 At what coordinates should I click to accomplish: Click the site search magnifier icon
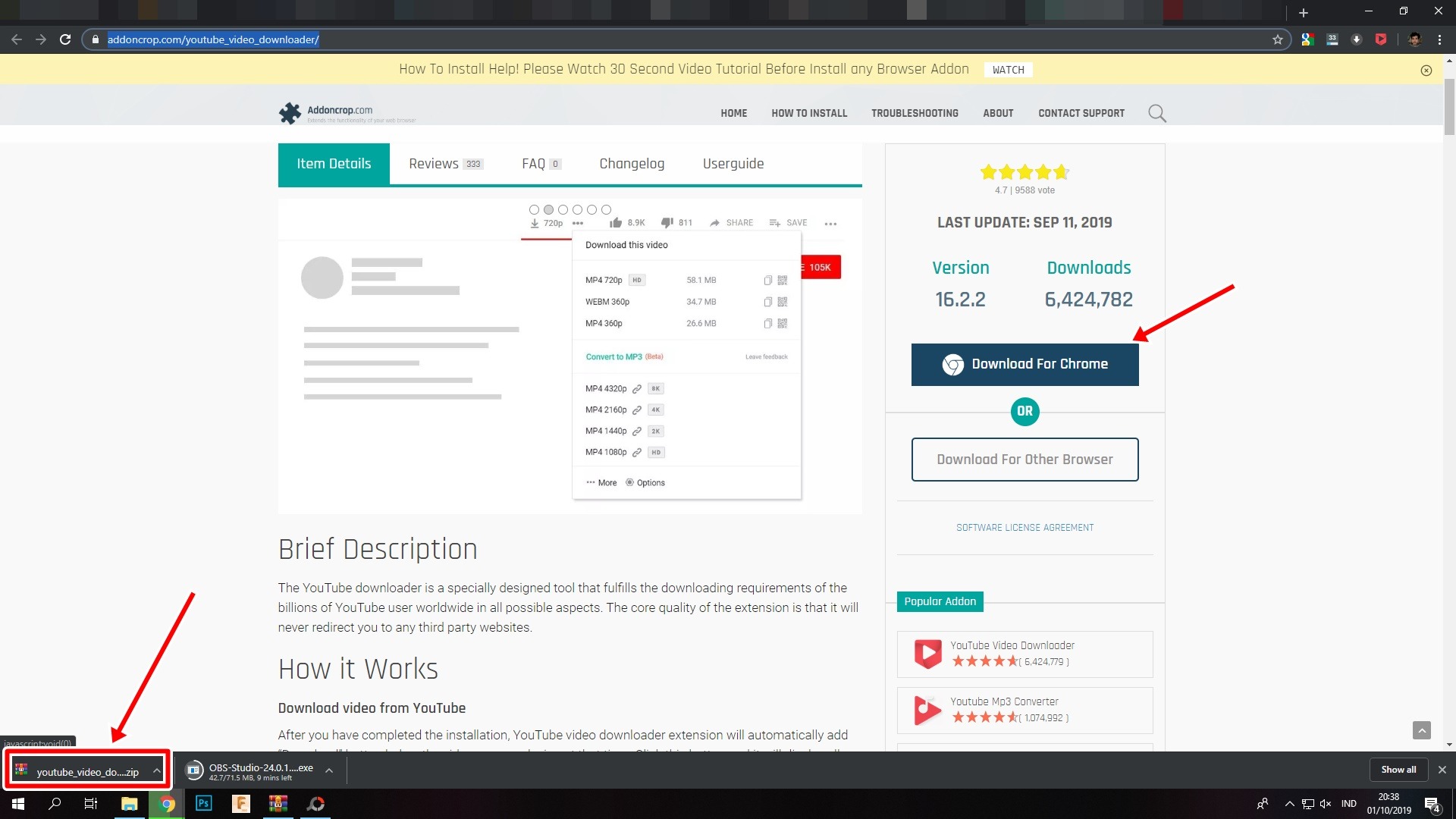(x=1156, y=114)
